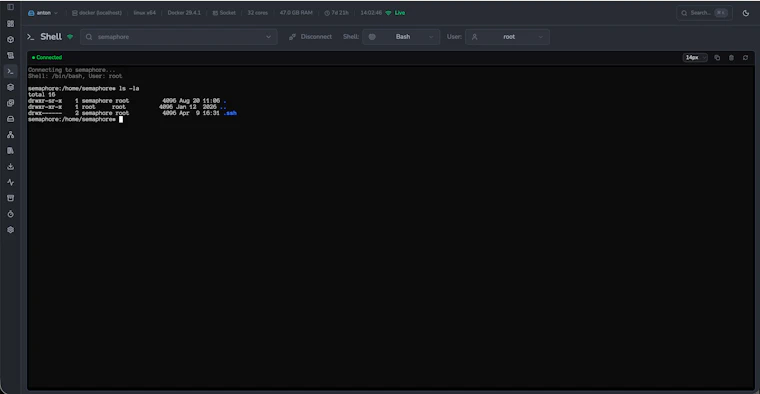This screenshot has width=760, height=394.
Task: Open the stacks layered icon in sidebar
Action: point(10,87)
